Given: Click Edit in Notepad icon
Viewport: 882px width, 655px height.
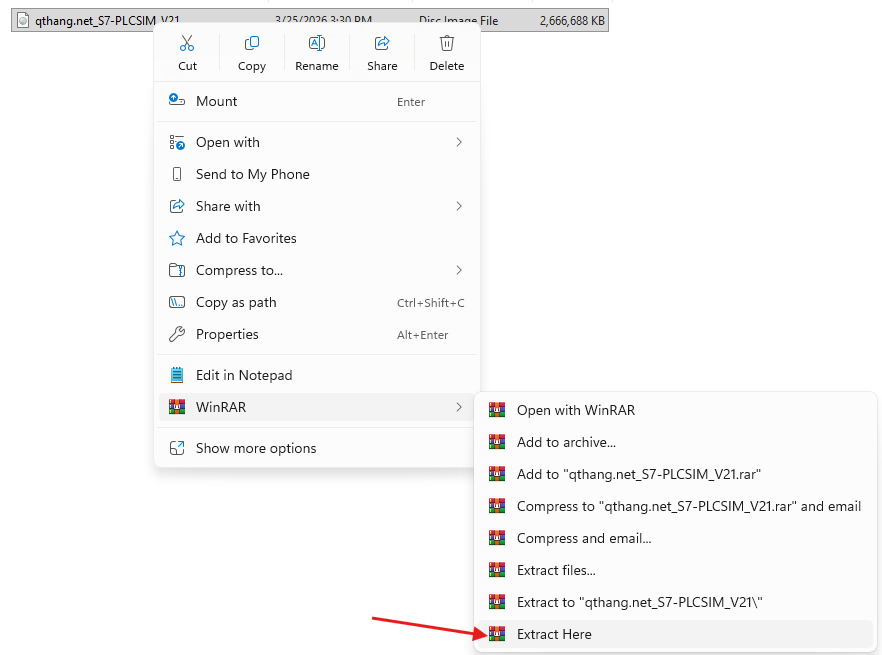Looking at the screenshot, I should [177, 375].
